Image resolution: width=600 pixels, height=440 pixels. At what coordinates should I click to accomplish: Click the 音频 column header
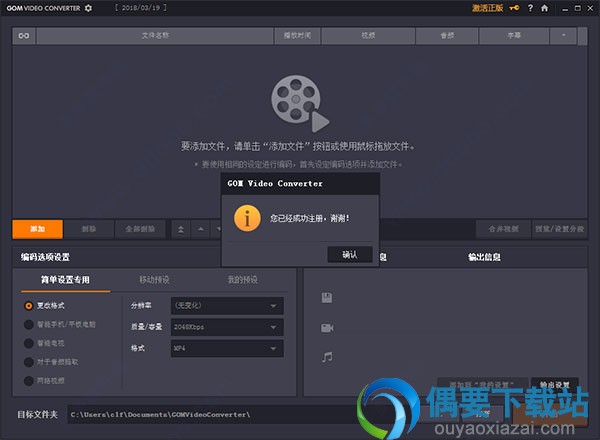[x=447, y=36]
